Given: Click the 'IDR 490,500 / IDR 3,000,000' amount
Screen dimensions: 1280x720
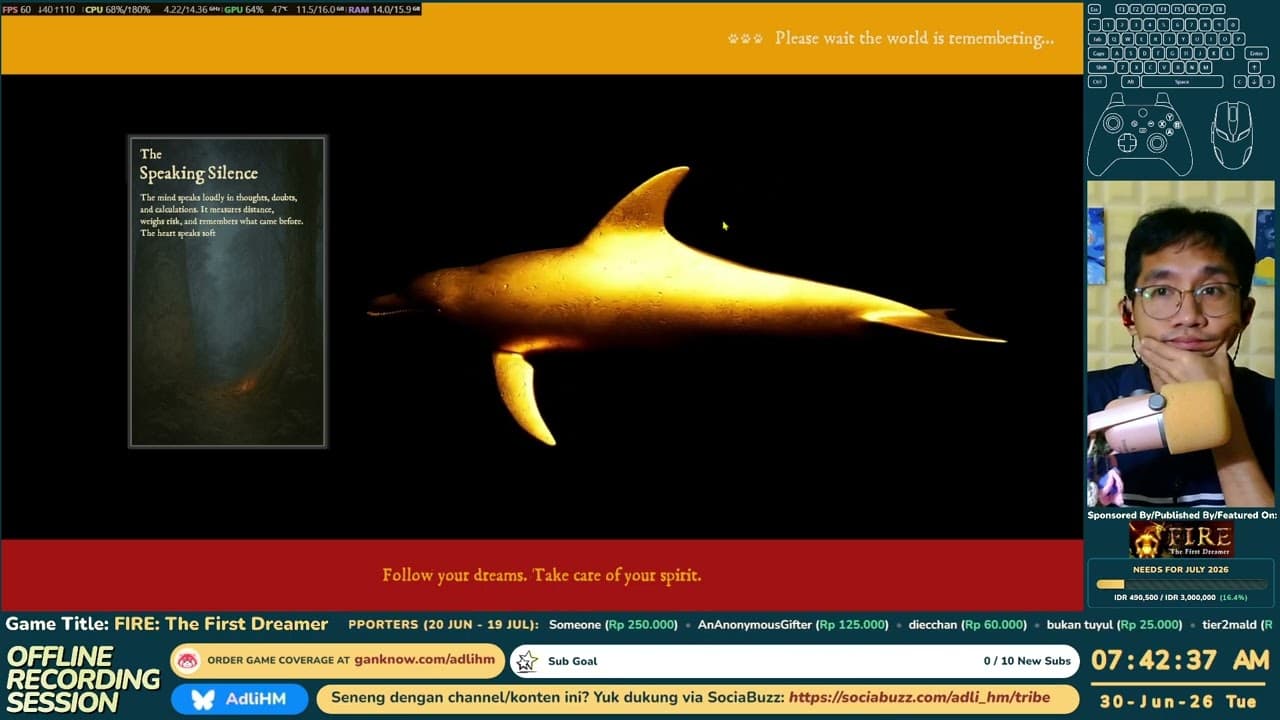Looking at the screenshot, I should (x=1164, y=597).
